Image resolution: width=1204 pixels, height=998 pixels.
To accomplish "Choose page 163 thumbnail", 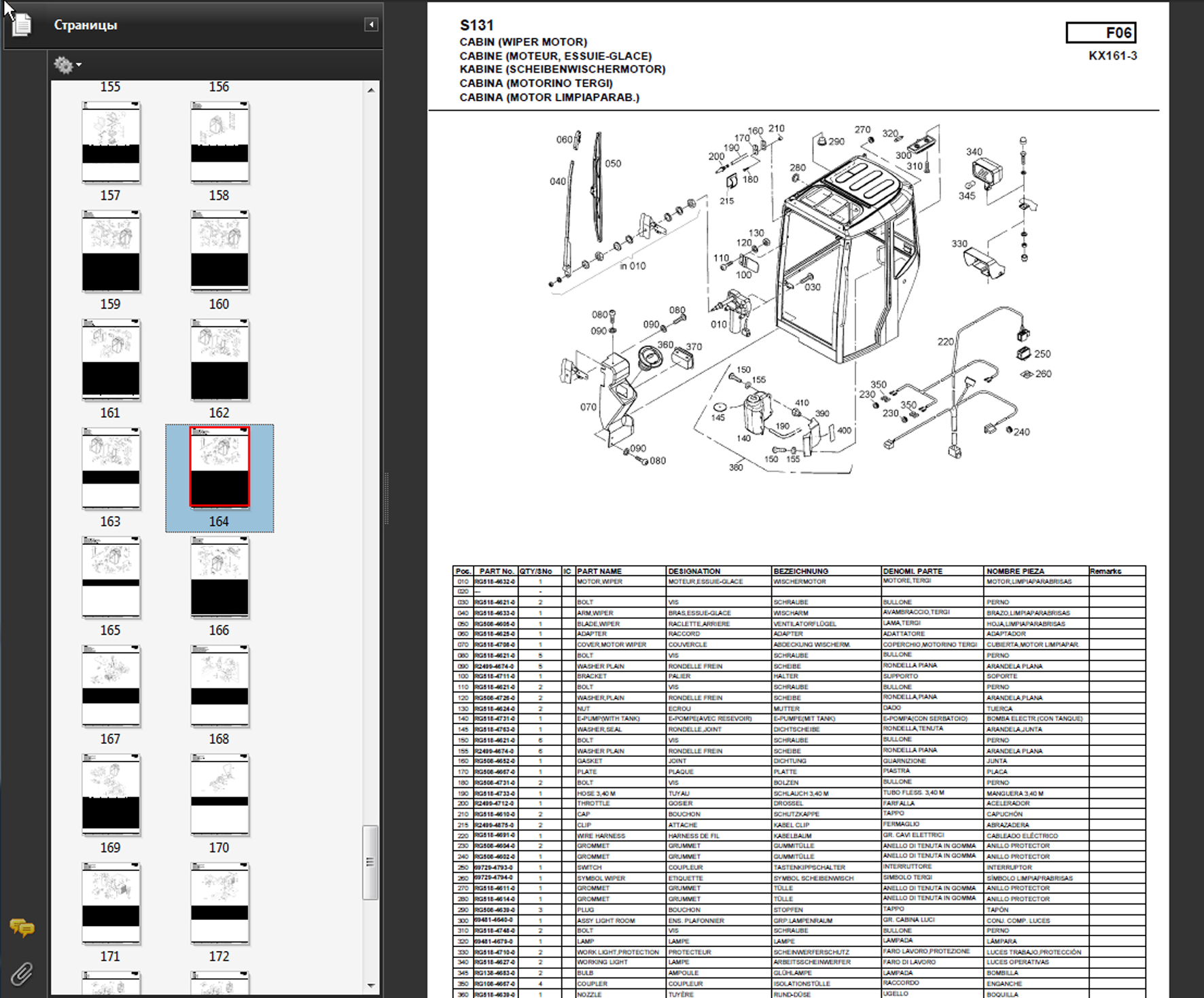I will [x=111, y=469].
